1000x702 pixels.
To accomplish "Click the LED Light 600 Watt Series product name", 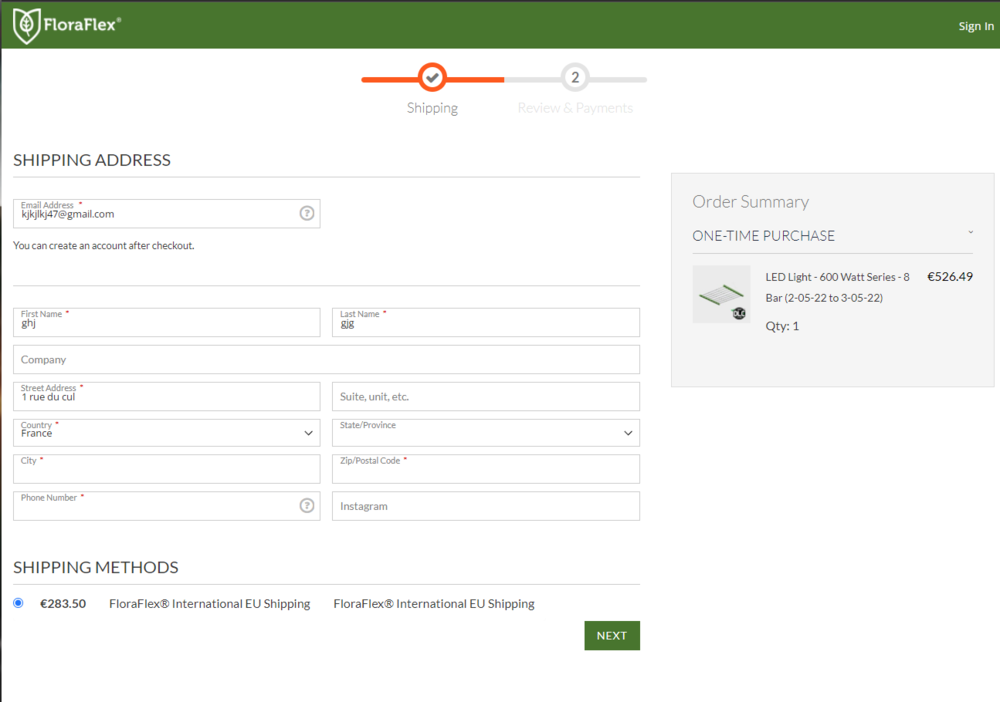I will 837,287.
